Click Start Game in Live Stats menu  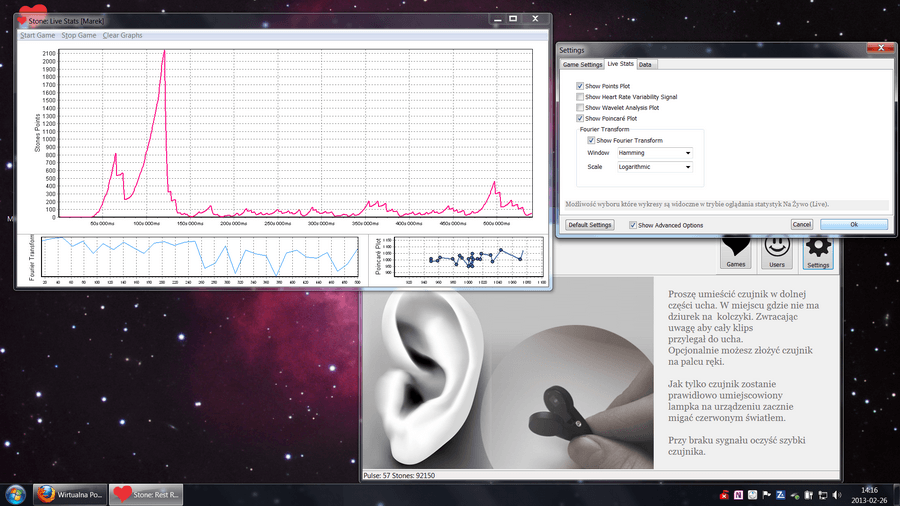(37, 35)
